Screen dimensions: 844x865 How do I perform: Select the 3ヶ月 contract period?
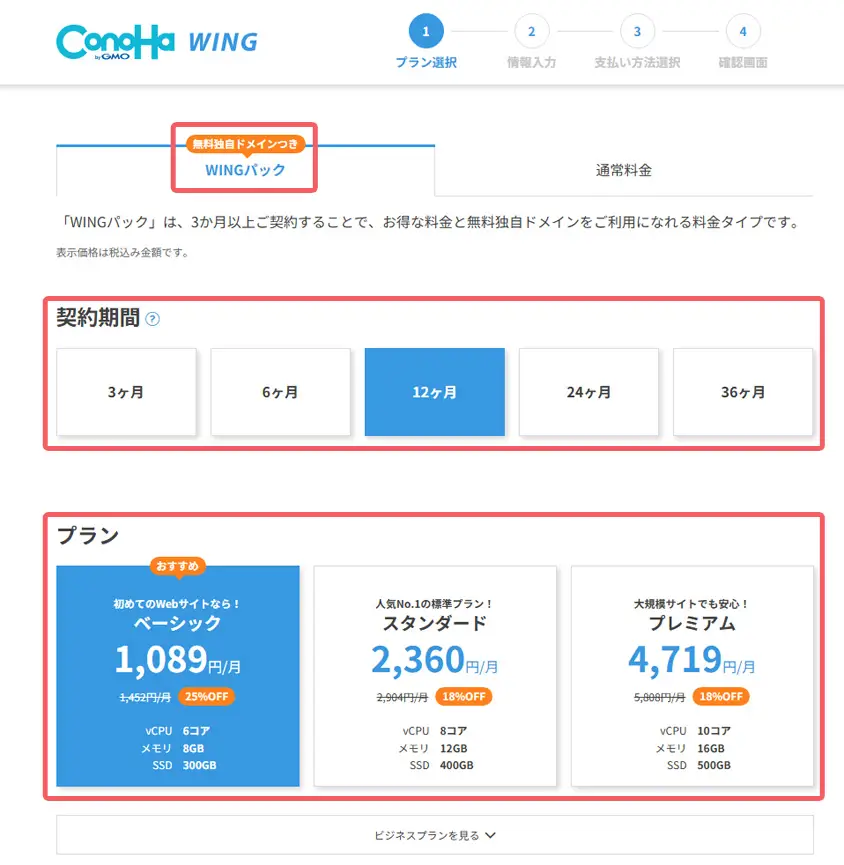click(x=126, y=392)
